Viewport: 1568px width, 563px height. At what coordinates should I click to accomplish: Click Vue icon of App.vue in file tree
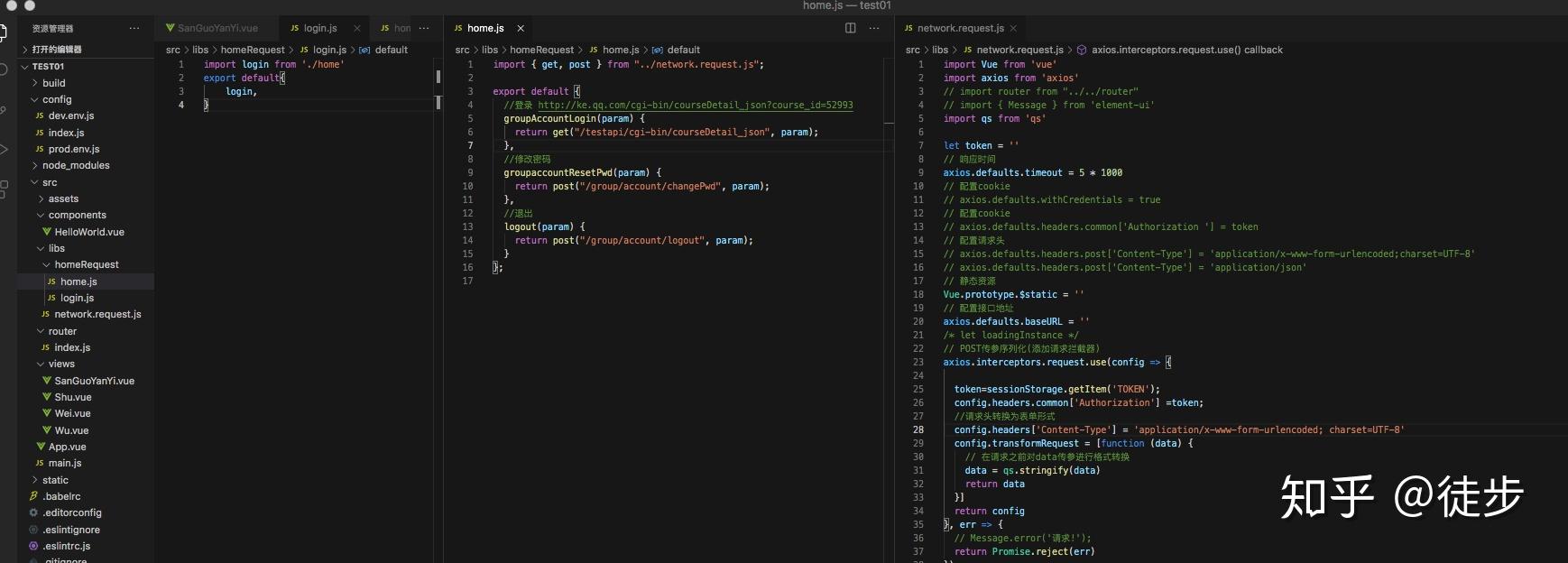[x=41, y=447]
